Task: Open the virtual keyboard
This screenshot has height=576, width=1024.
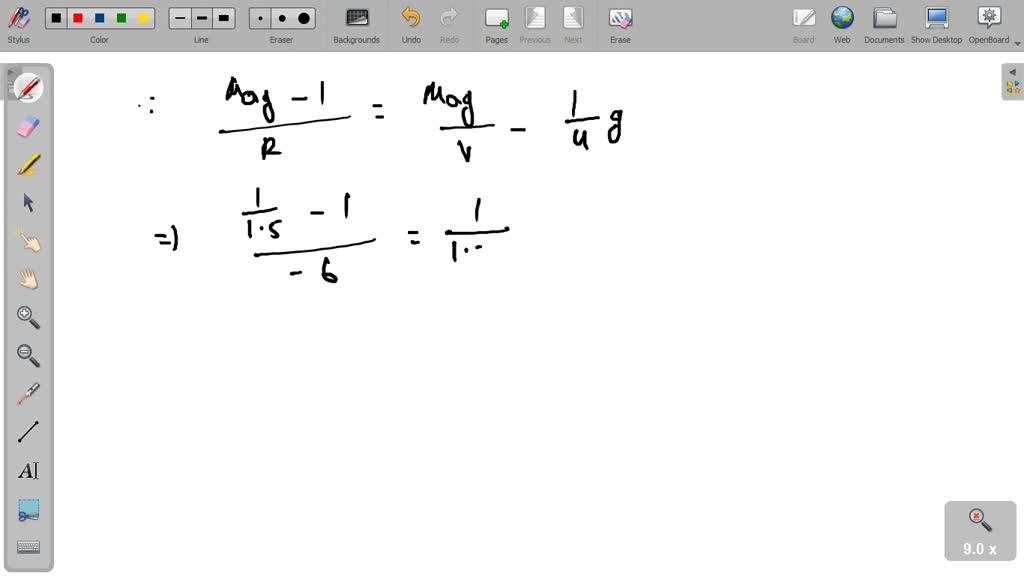Action: (x=28, y=545)
